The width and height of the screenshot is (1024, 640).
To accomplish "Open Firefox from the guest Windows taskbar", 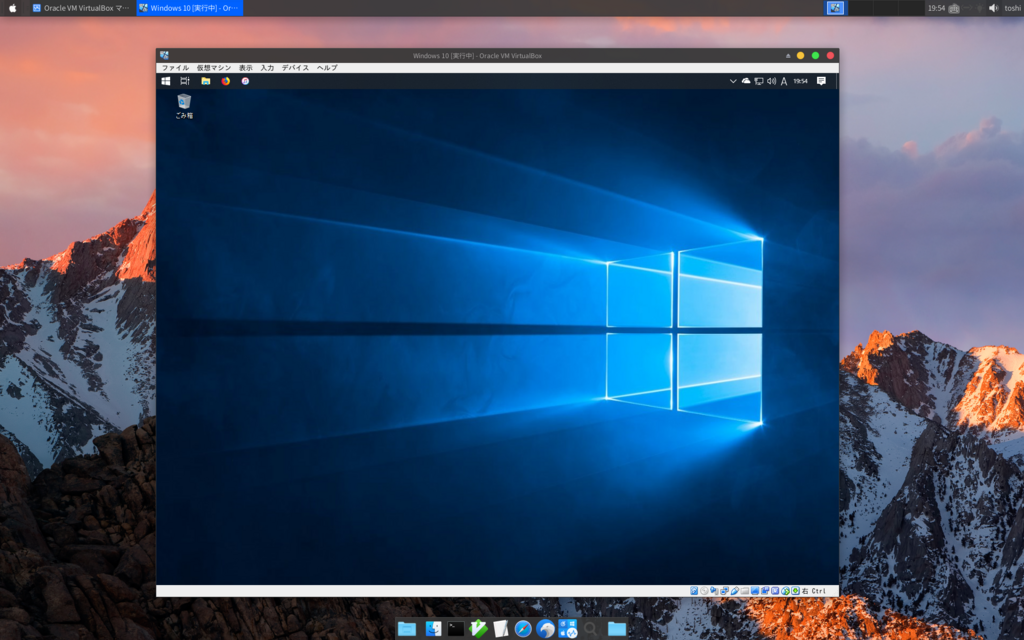I will 225,81.
